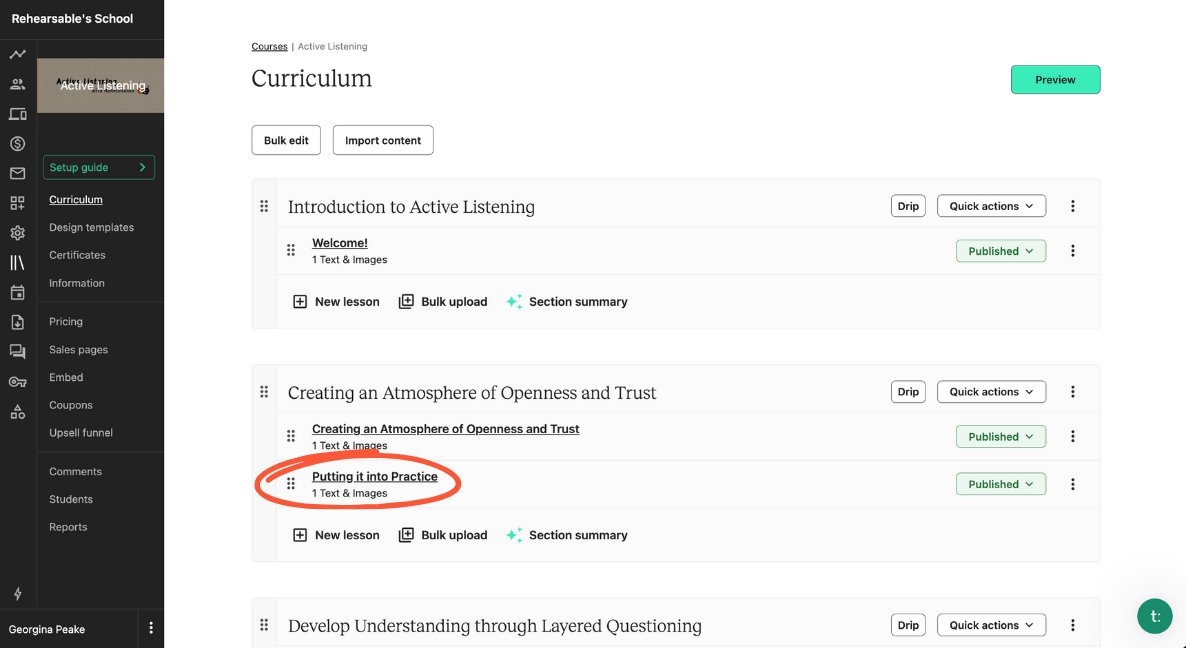This screenshot has width=1187, height=649.
Task: Click the analytics trend line icon
Action: pos(17,54)
